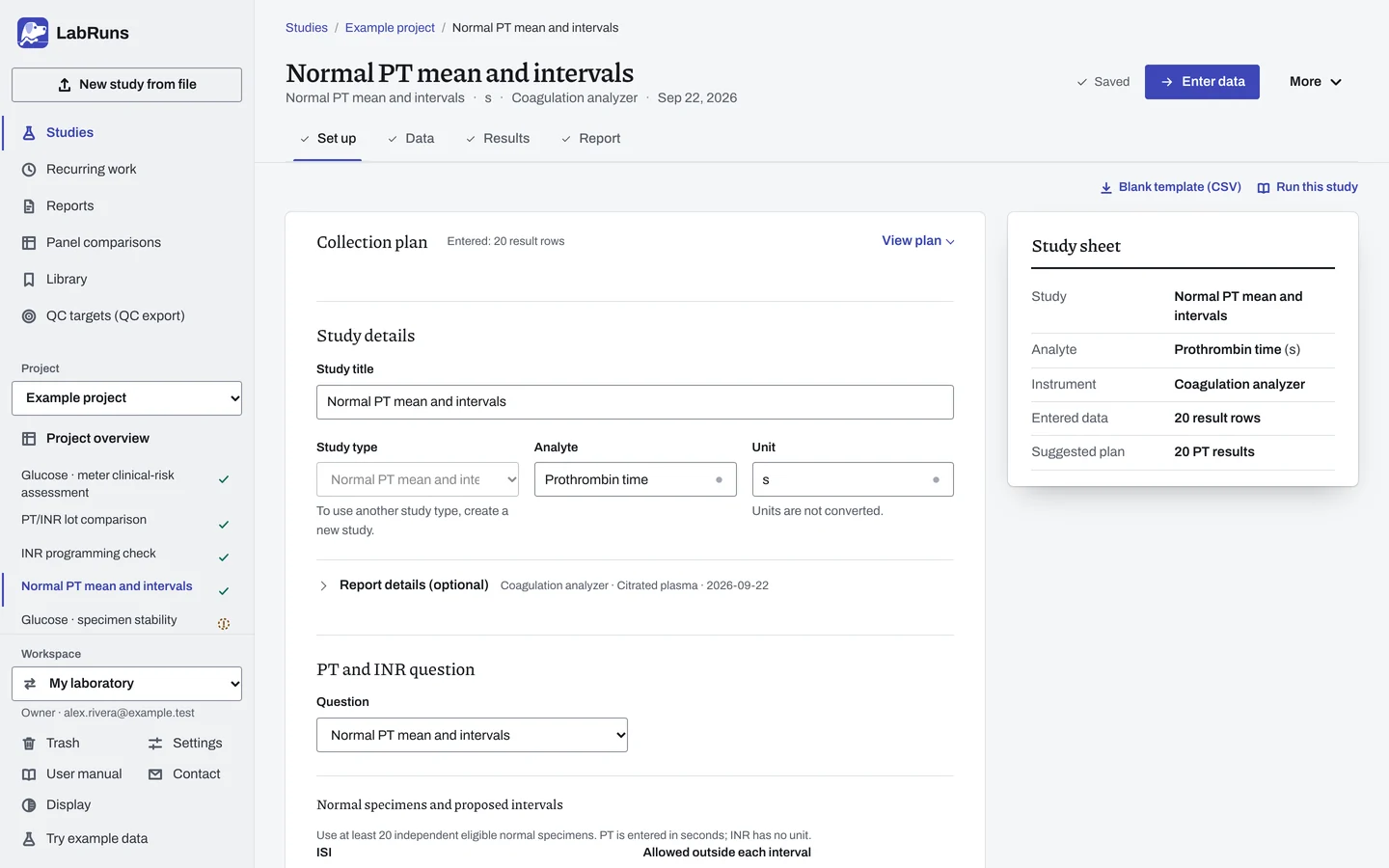The height and width of the screenshot is (868, 1389).
Task: Click the User manual book icon
Action: point(29,774)
